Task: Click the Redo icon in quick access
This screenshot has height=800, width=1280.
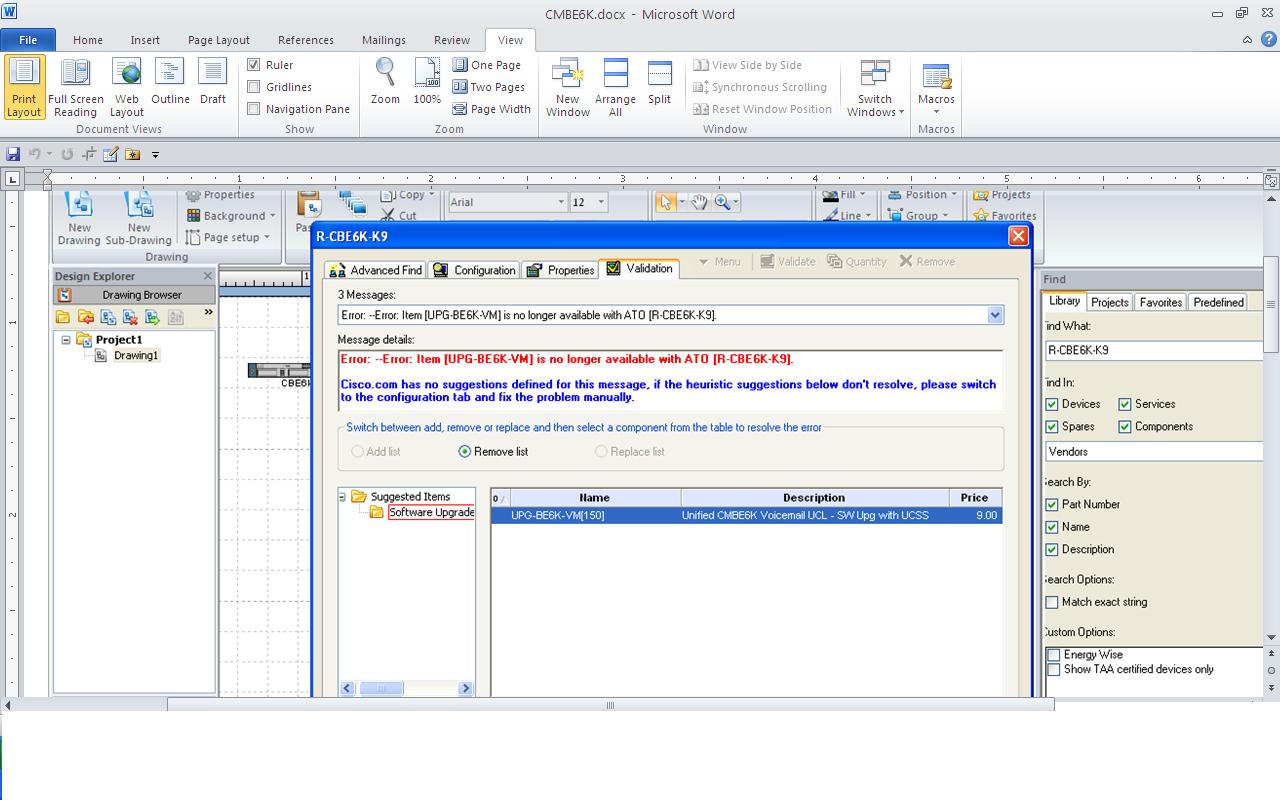Action: pos(67,154)
